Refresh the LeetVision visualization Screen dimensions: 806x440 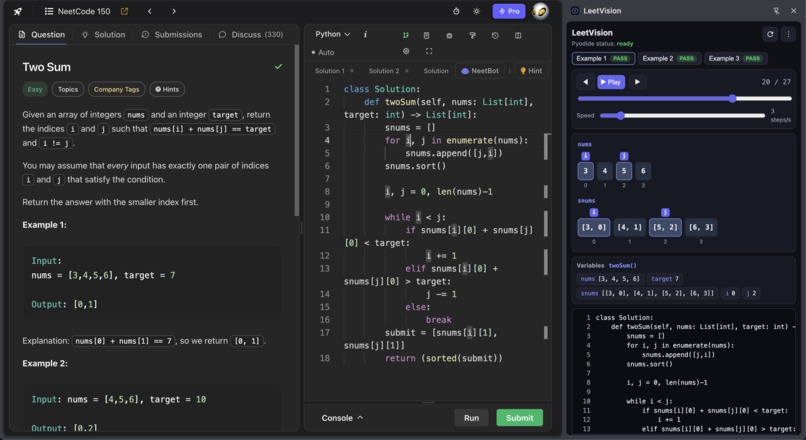[770, 34]
